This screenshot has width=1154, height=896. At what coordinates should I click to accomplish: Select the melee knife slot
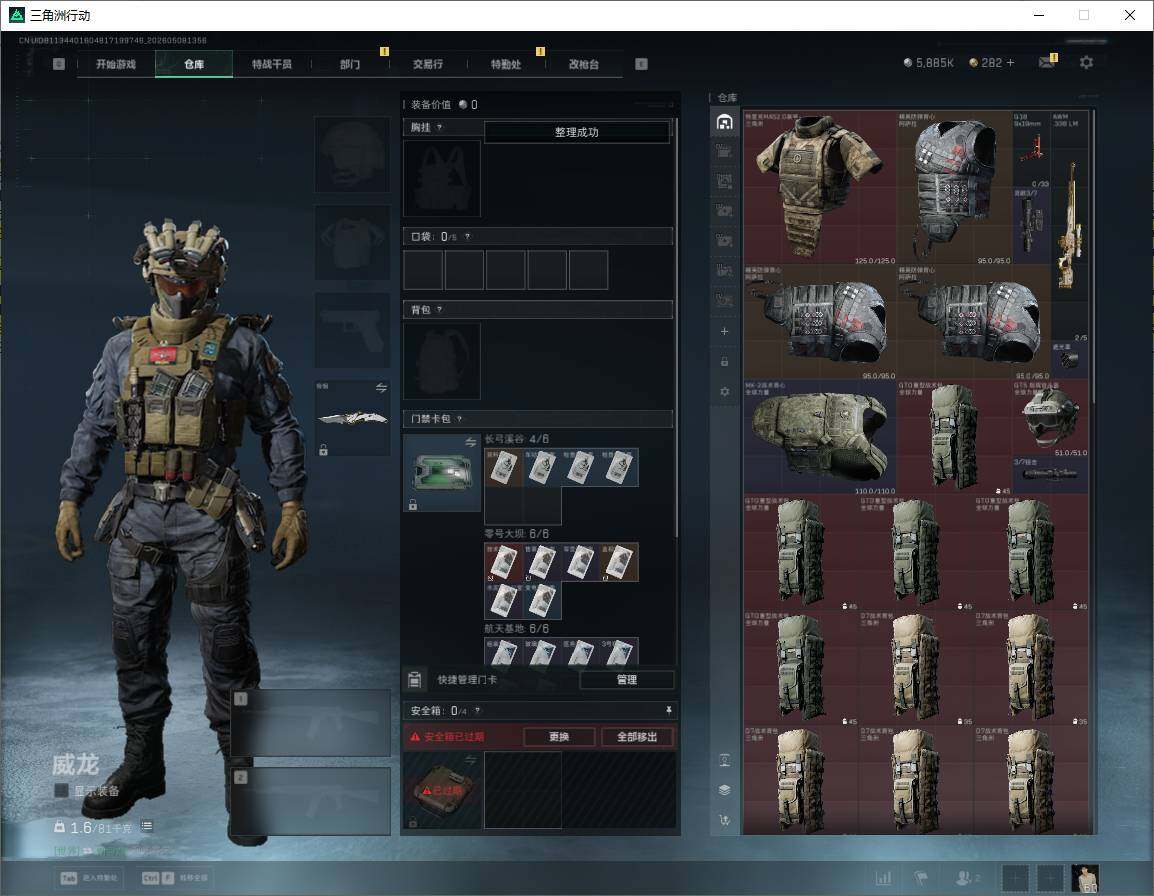click(353, 418)
